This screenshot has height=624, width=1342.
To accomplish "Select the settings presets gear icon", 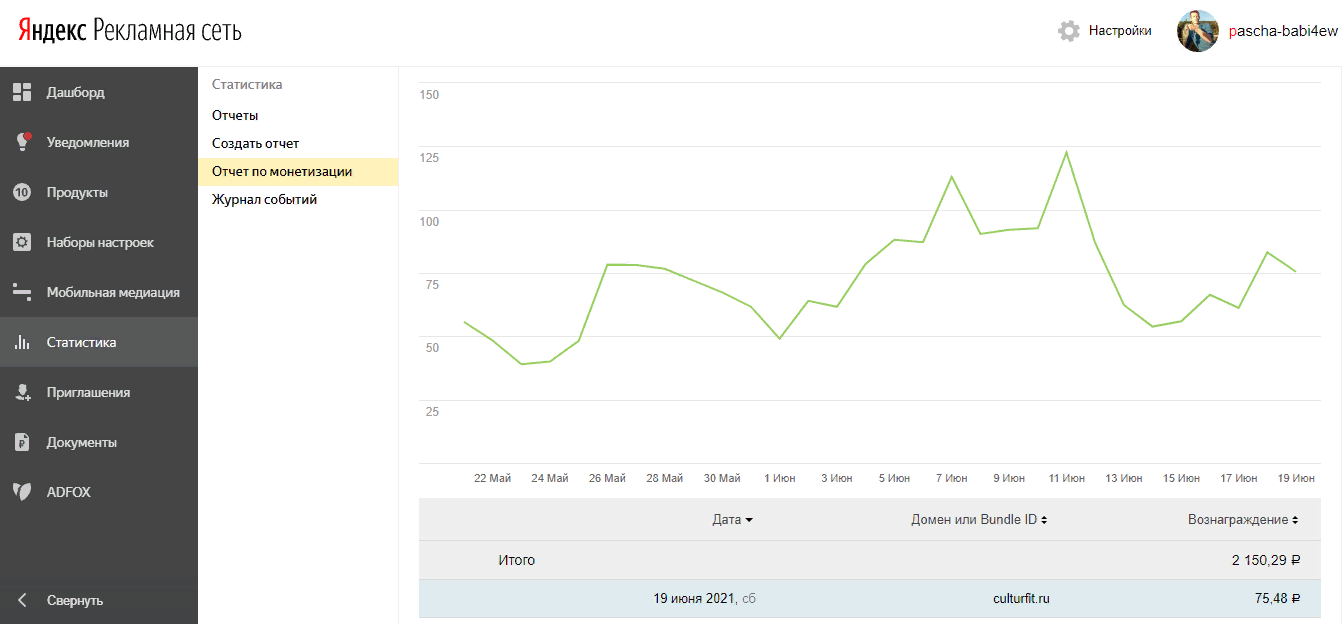I will [x=22, y=242].
